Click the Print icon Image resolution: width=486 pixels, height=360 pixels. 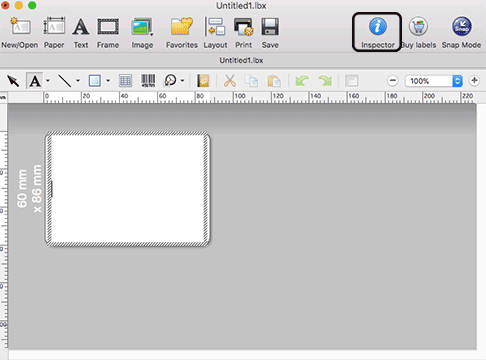(x=244, y=27)
